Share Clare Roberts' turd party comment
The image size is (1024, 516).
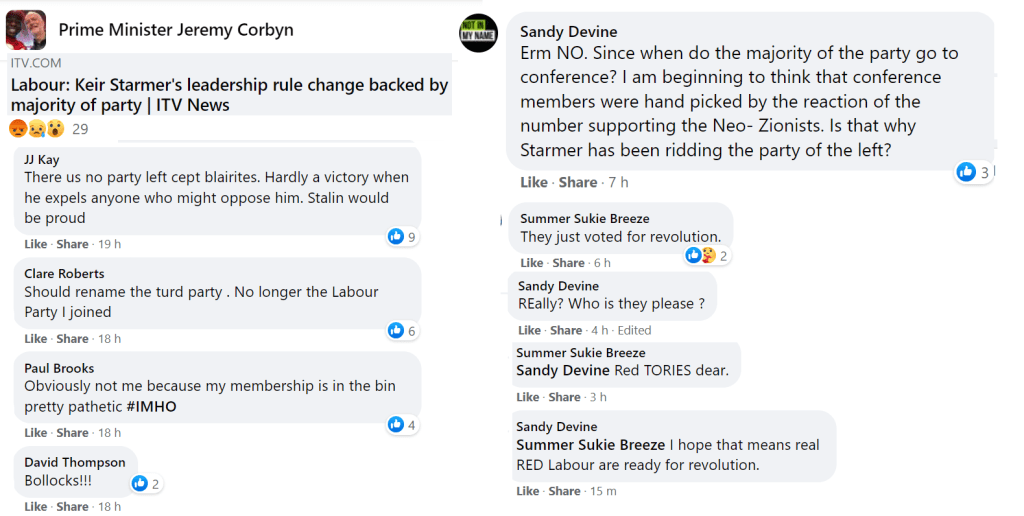click(72, 339)
